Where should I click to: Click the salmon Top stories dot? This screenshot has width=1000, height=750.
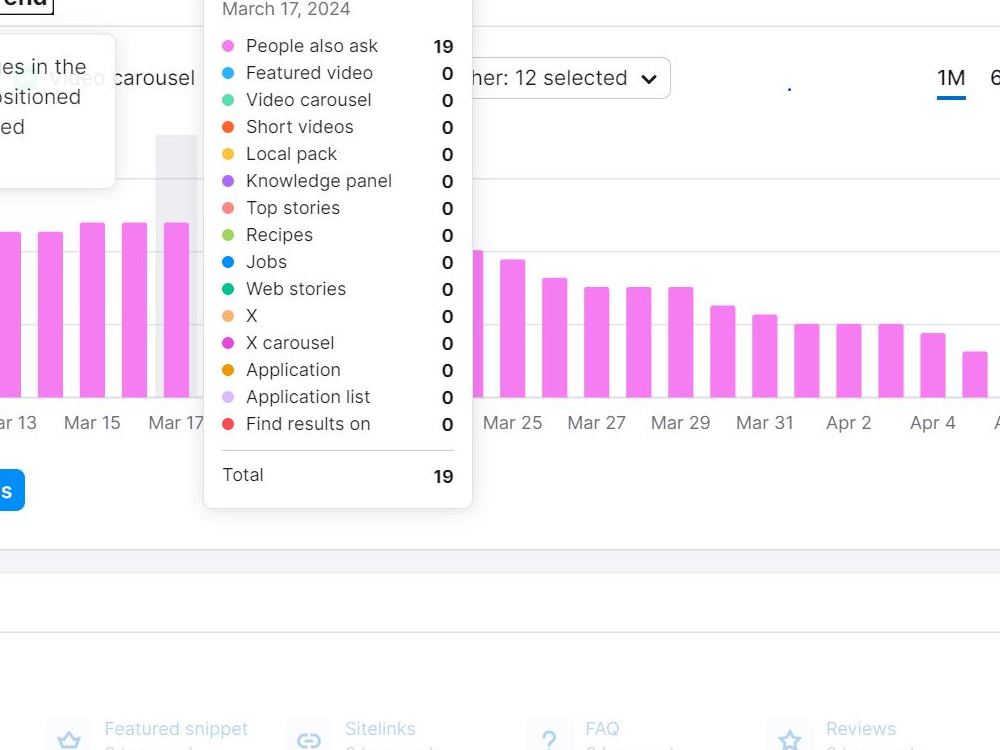pyautogui.click(x=228, y=208)
